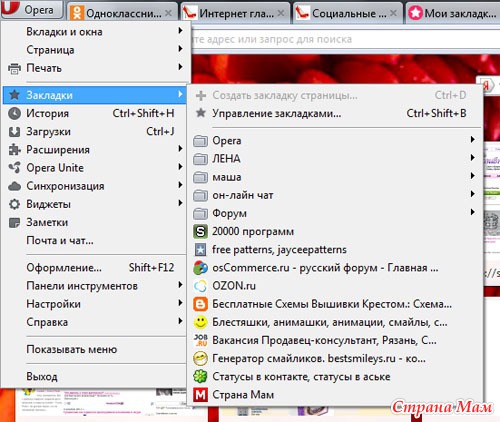This screenshot has width=500, height=422.
Task: Click the Opera menu button
Action: tap(32, 10)
